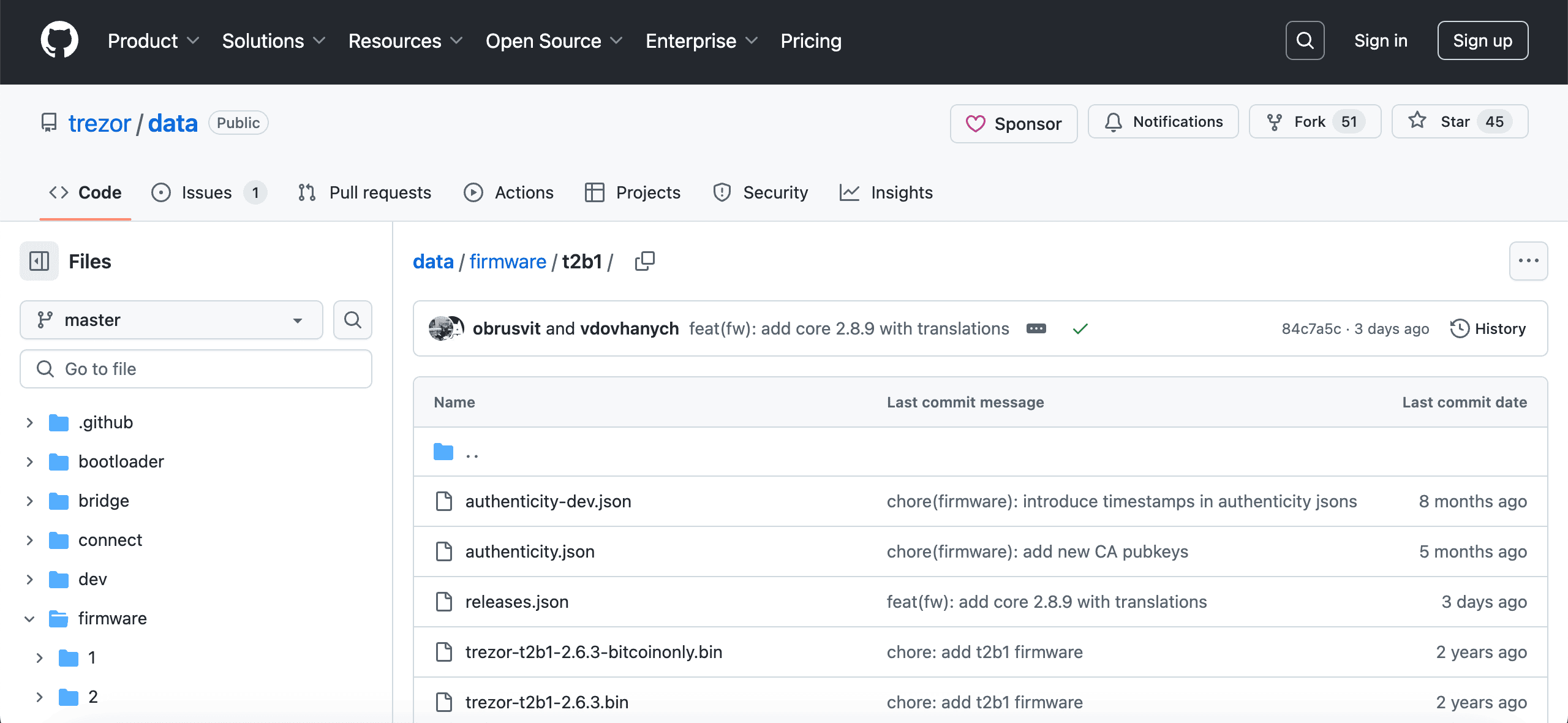The width and height of the screenshot is (1568, 723).
Task: Open the vdovhanych author link
Action: coord(630,329)
